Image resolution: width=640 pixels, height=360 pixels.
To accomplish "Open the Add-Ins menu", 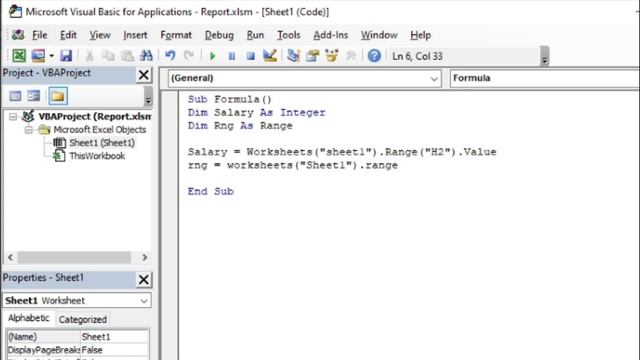I will click(x=331, y=35).
